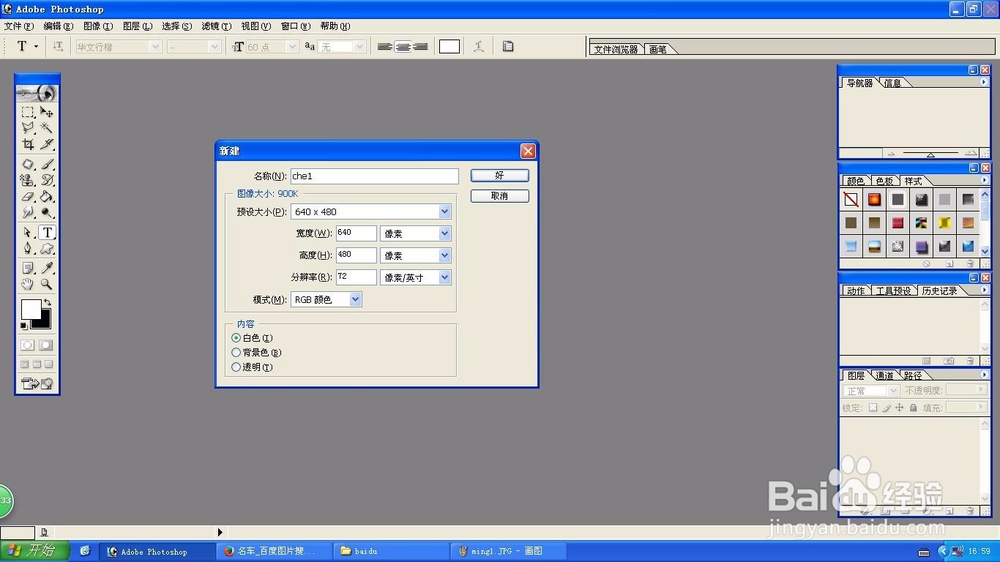
Task: Select the Clone Stamp tool
Action: 27,181
